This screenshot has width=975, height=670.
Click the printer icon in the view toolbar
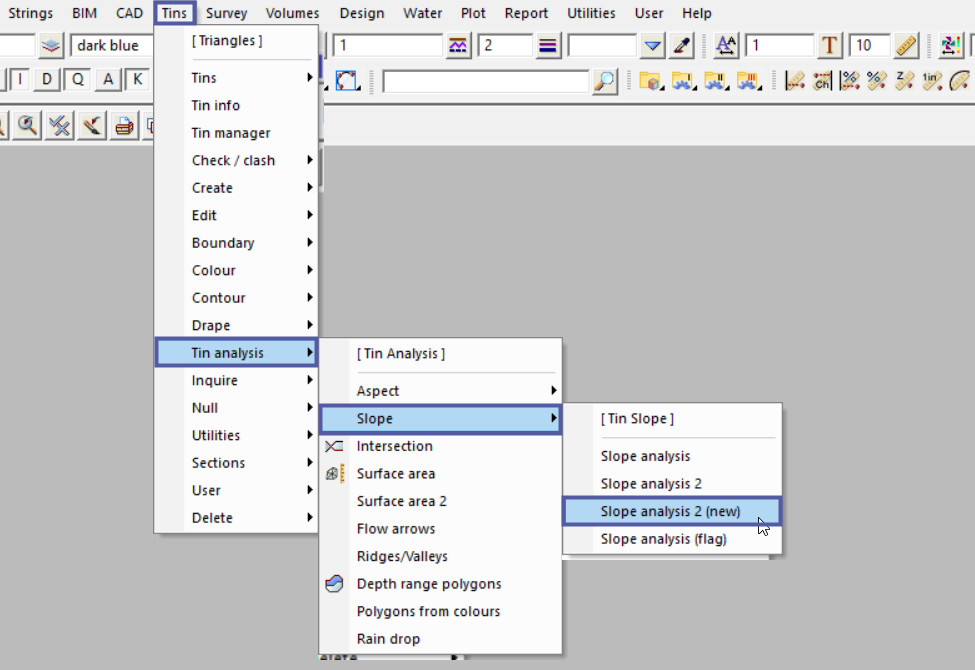pos(124,126)
